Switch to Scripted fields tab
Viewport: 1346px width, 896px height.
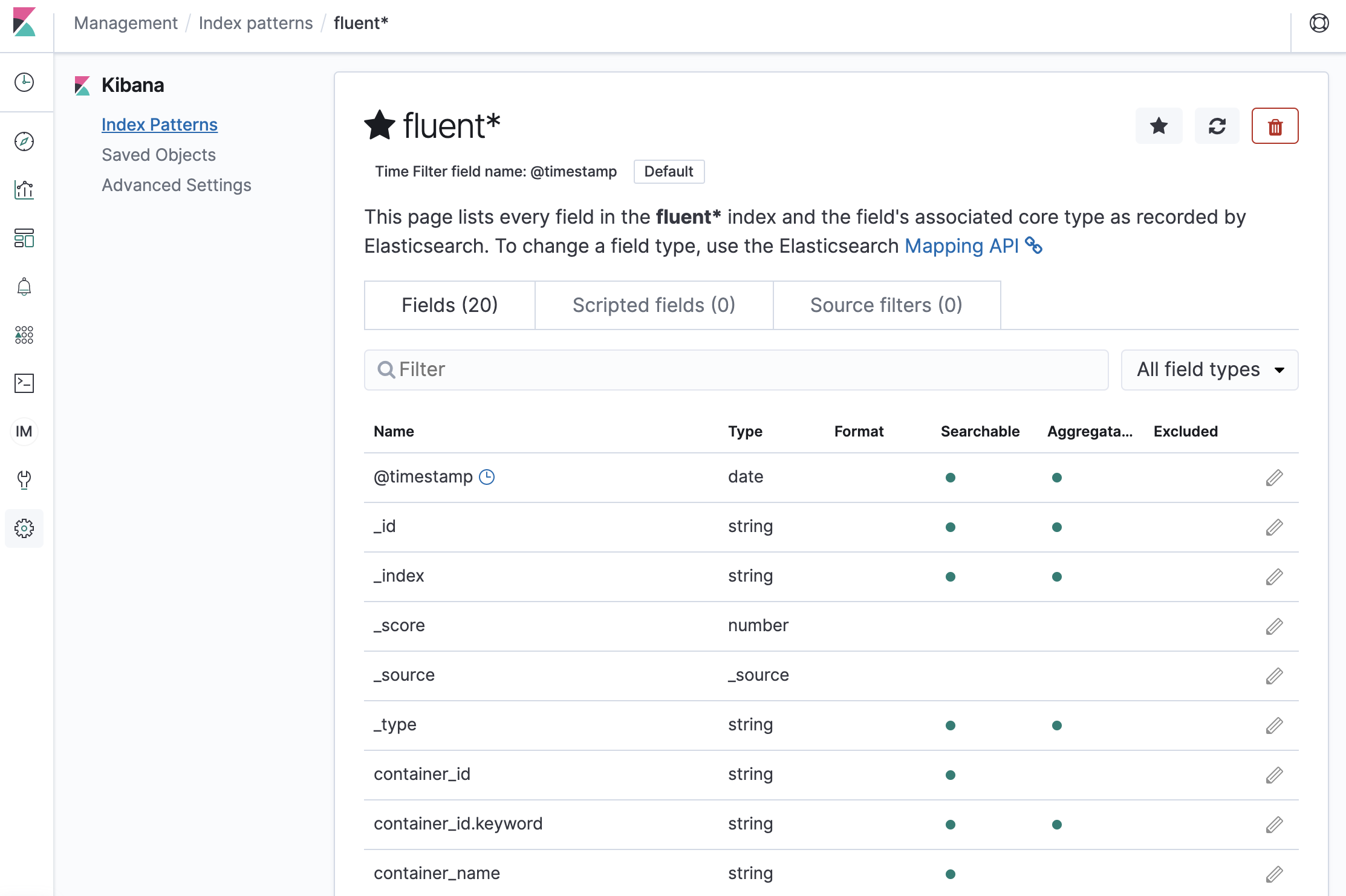pyautogui.click(x=654, y=305)
